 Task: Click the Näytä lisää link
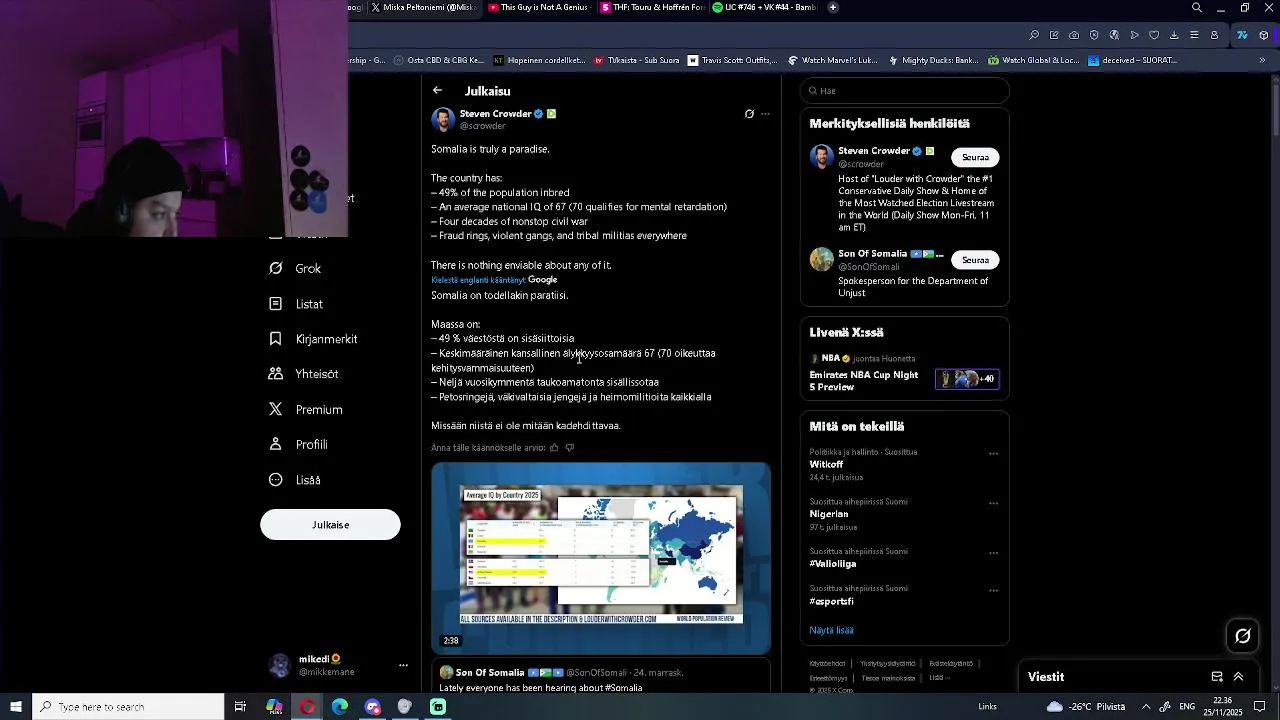point(831,630)
